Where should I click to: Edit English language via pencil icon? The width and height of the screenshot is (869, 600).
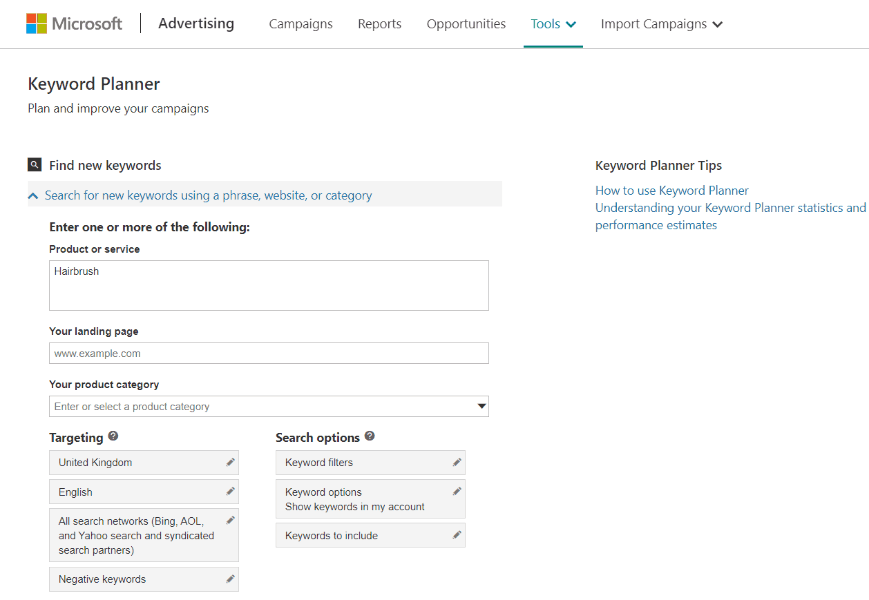pos(230,491)
